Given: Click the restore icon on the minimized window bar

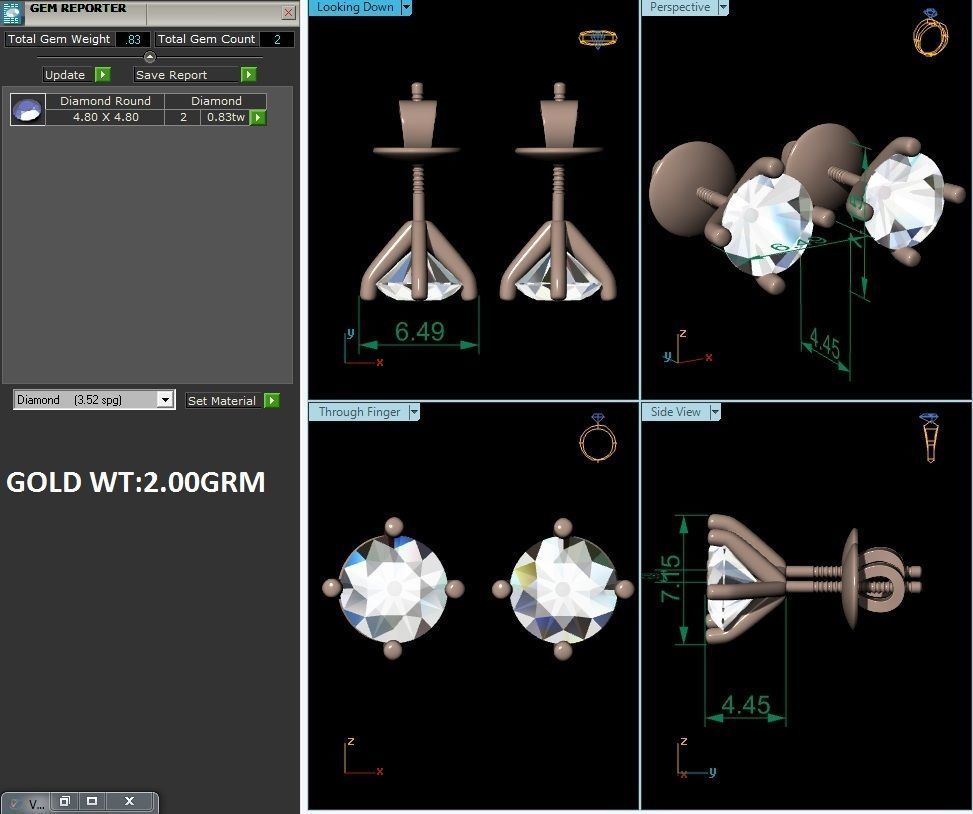Looking at the screenshot, I should pos(65,801).
